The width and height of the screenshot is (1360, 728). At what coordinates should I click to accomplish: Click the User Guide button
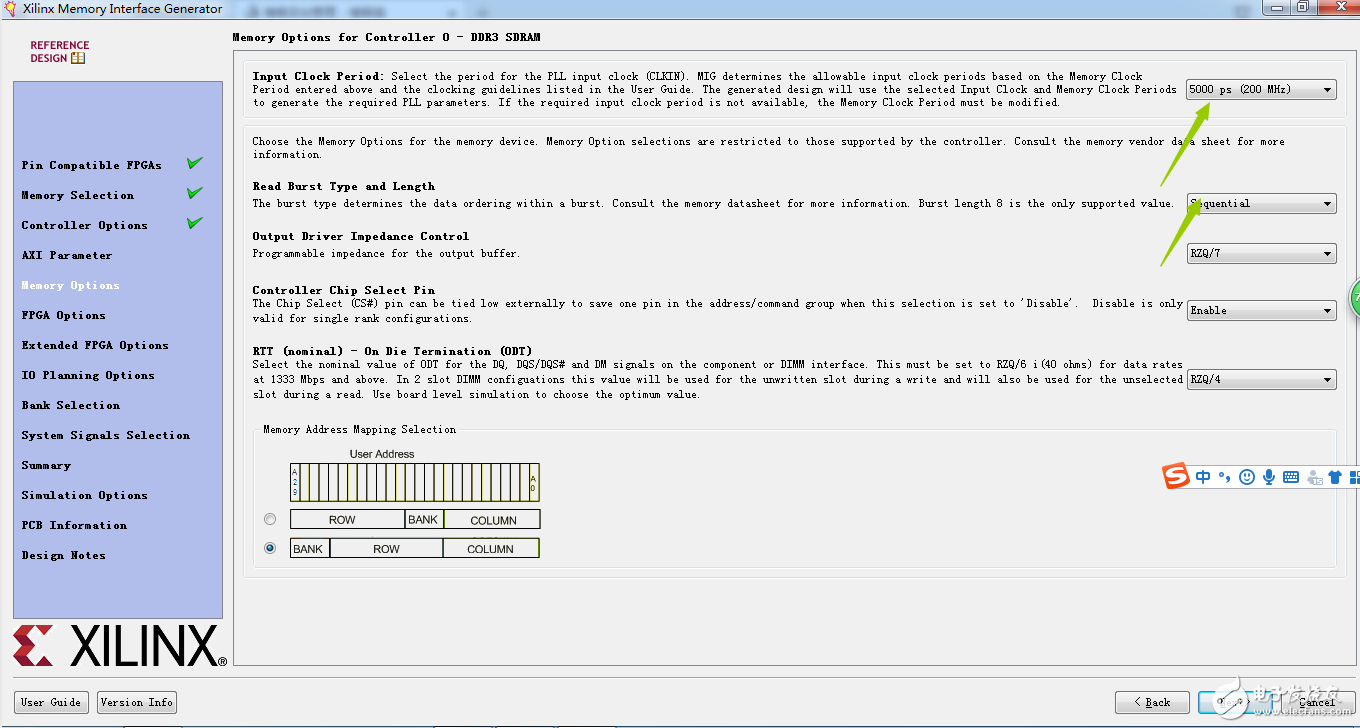(x=51, y=702)
